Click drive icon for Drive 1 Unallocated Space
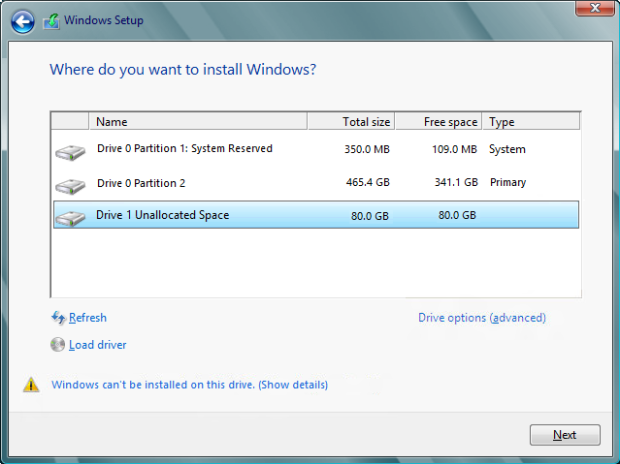Viewport: 620px width, 464px height. click(70, 218)
